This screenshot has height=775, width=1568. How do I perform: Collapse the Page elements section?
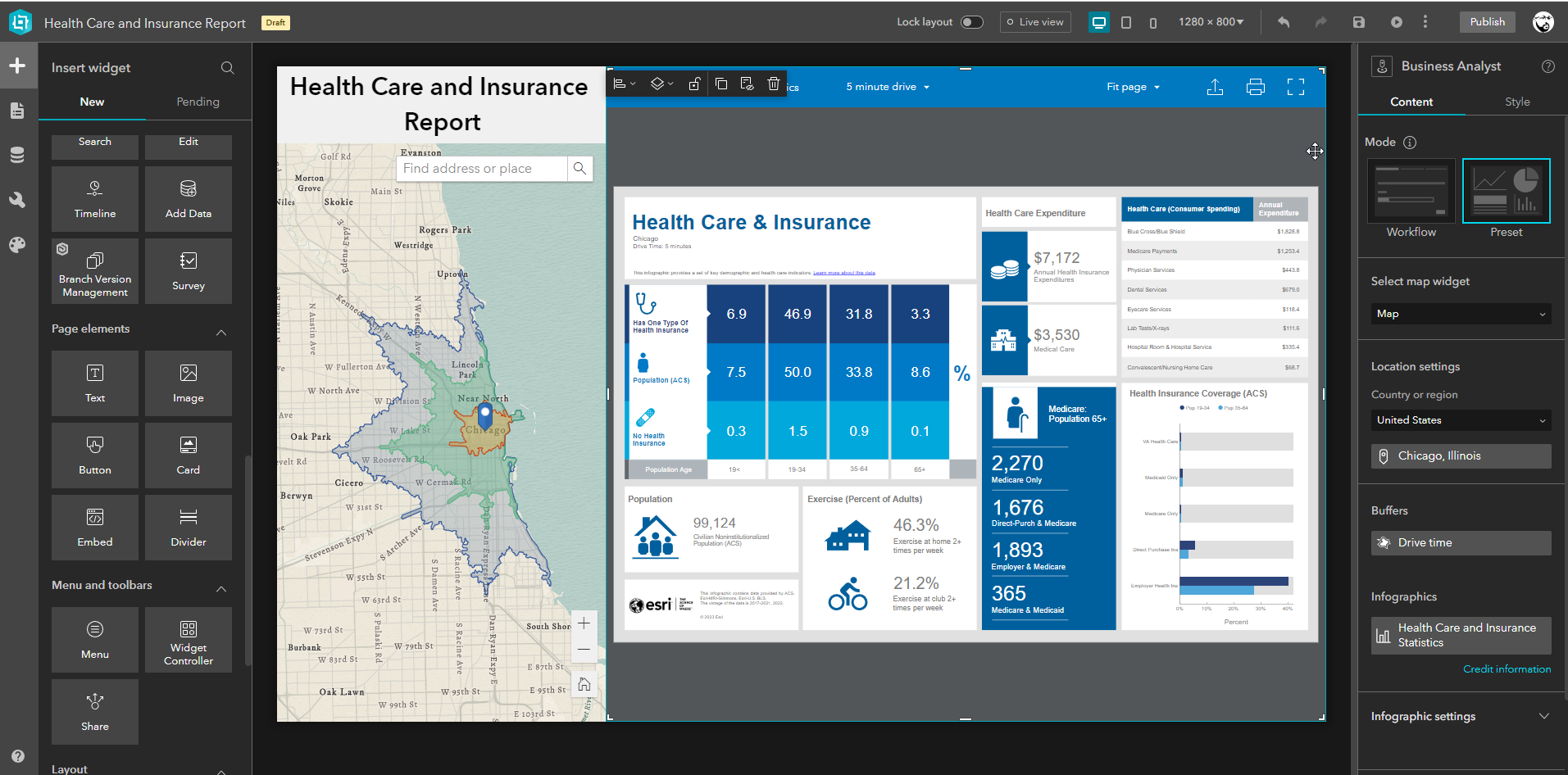click(220, 333)
